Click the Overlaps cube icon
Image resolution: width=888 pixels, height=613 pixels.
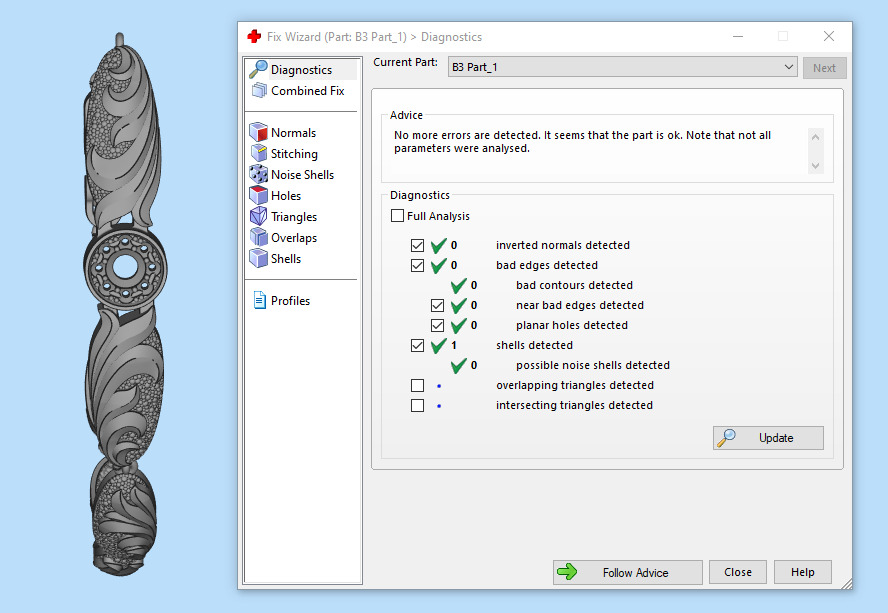coord(258,237)
